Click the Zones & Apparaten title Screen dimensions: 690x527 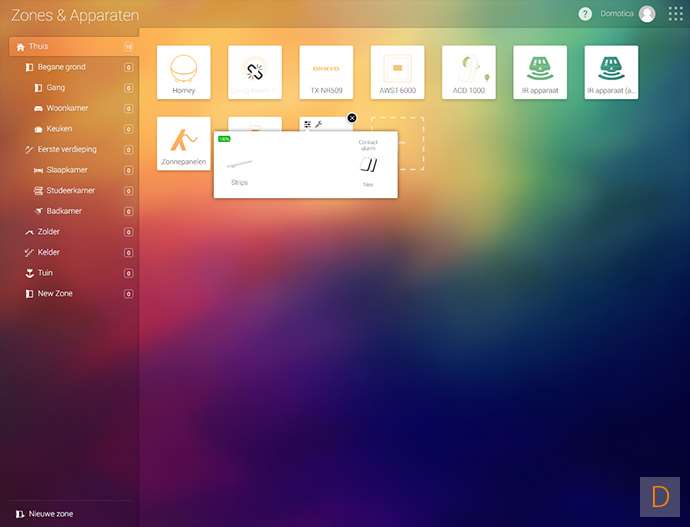[x=75, y=15]
